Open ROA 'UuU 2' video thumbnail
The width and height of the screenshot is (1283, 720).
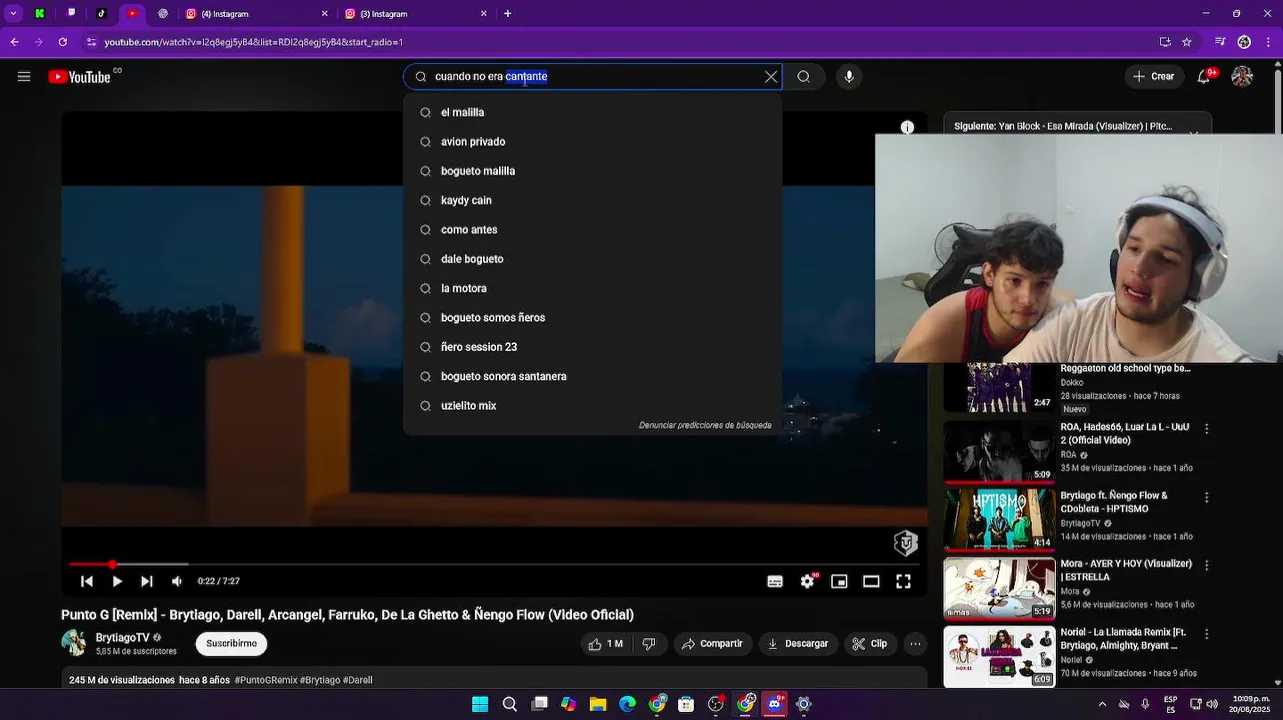click(x=999, y=451)
